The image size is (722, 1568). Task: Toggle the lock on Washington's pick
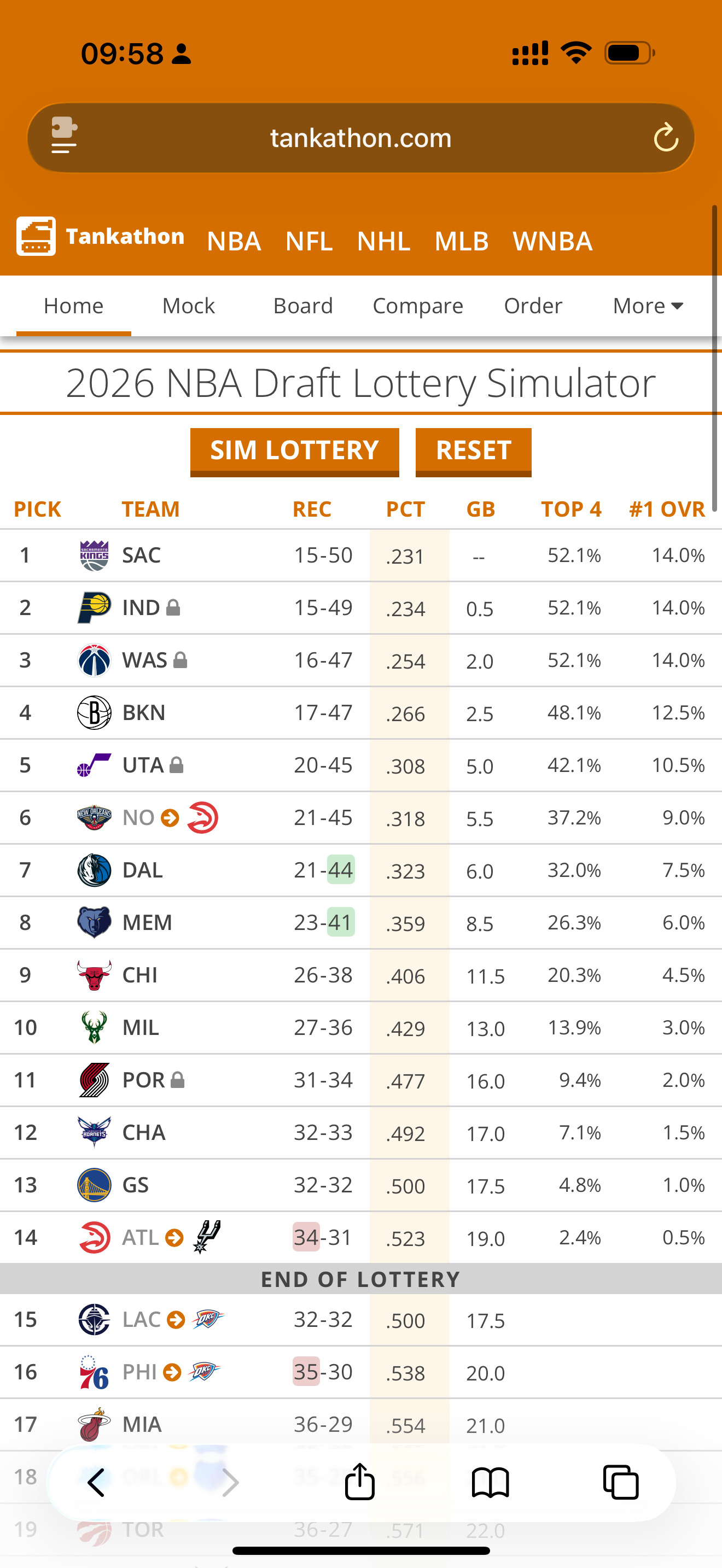pos(179,660)
